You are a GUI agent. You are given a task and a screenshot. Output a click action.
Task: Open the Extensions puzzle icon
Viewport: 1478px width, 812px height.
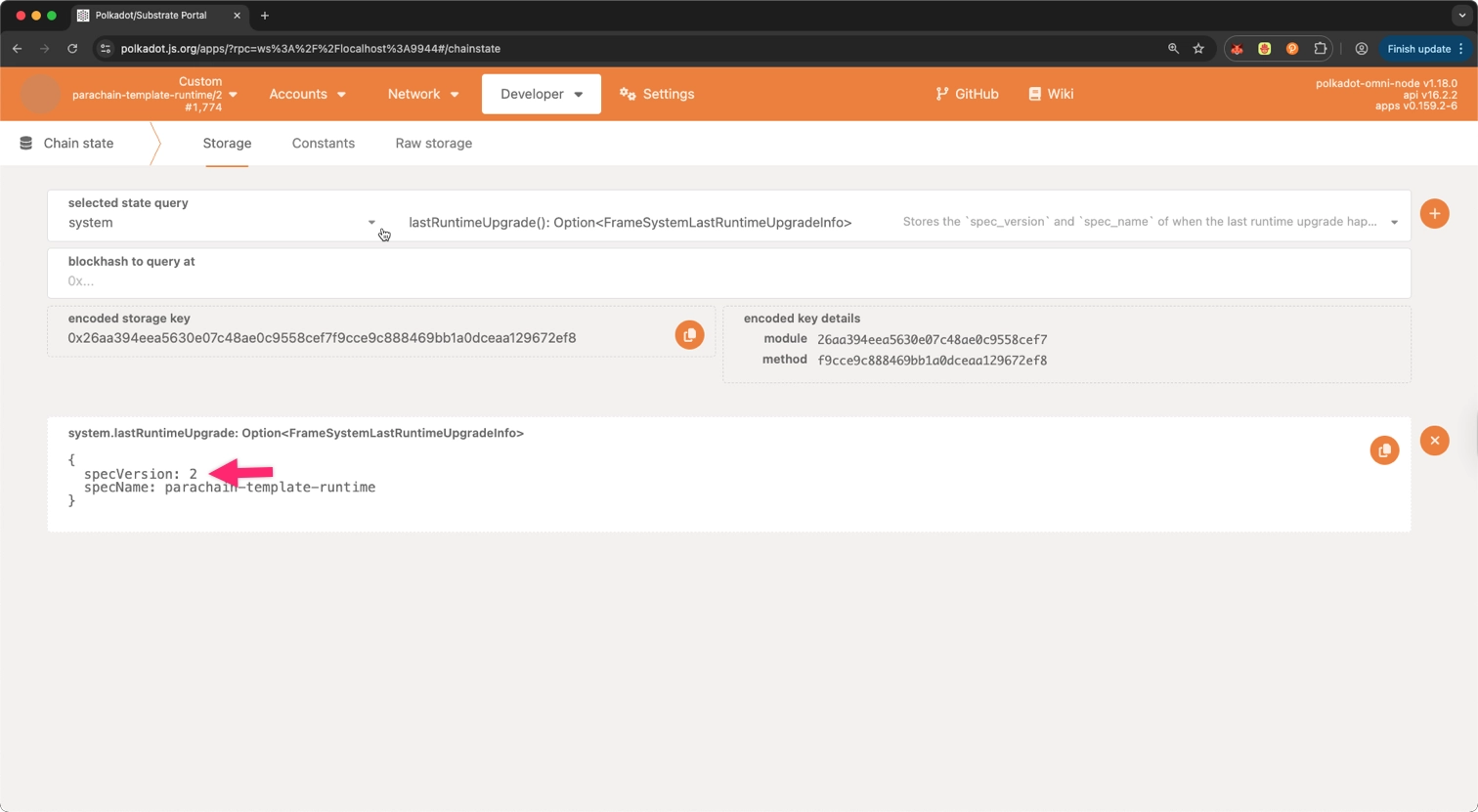pos(1320,48)
